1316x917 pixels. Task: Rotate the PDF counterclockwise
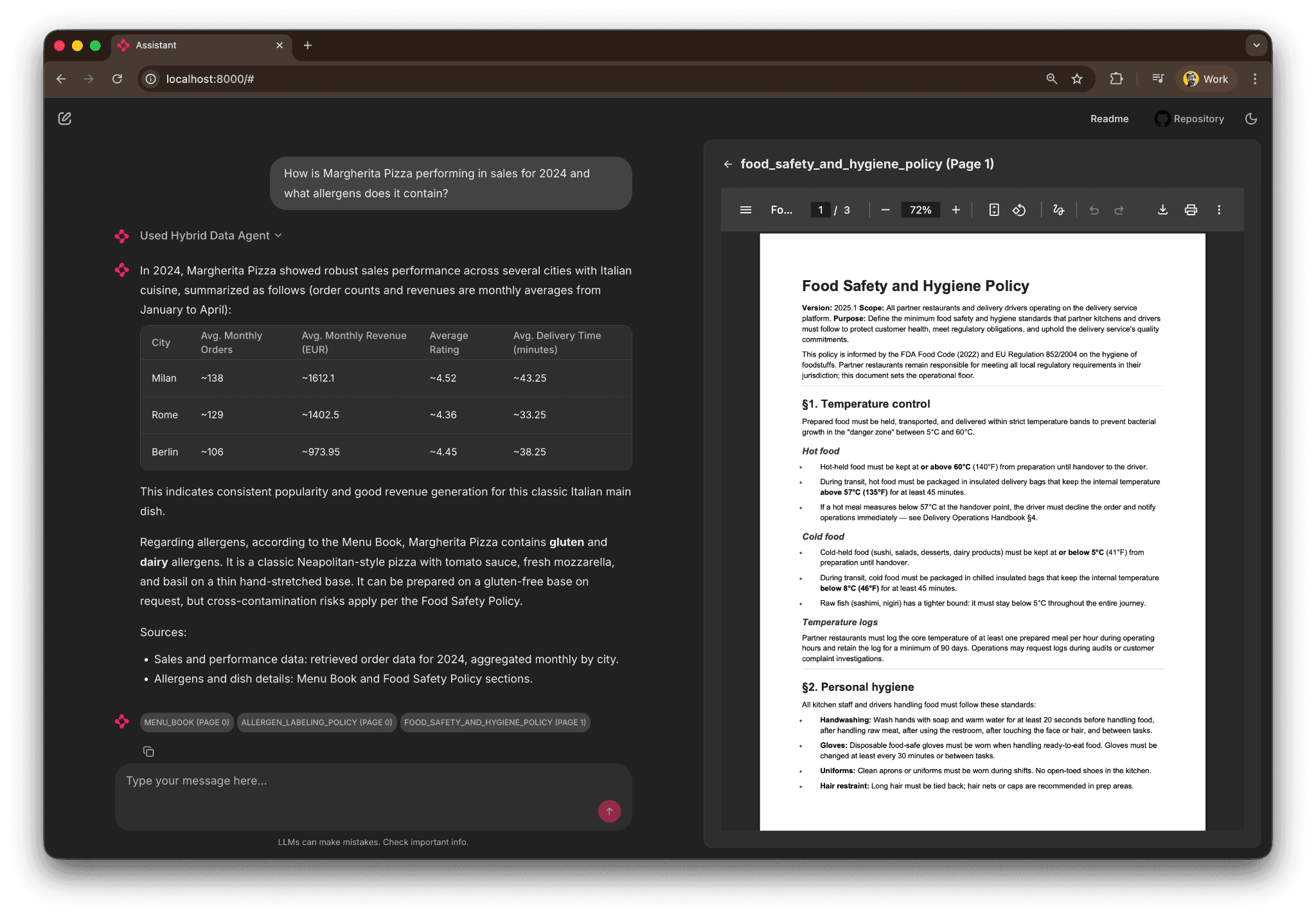(1019, 209)
